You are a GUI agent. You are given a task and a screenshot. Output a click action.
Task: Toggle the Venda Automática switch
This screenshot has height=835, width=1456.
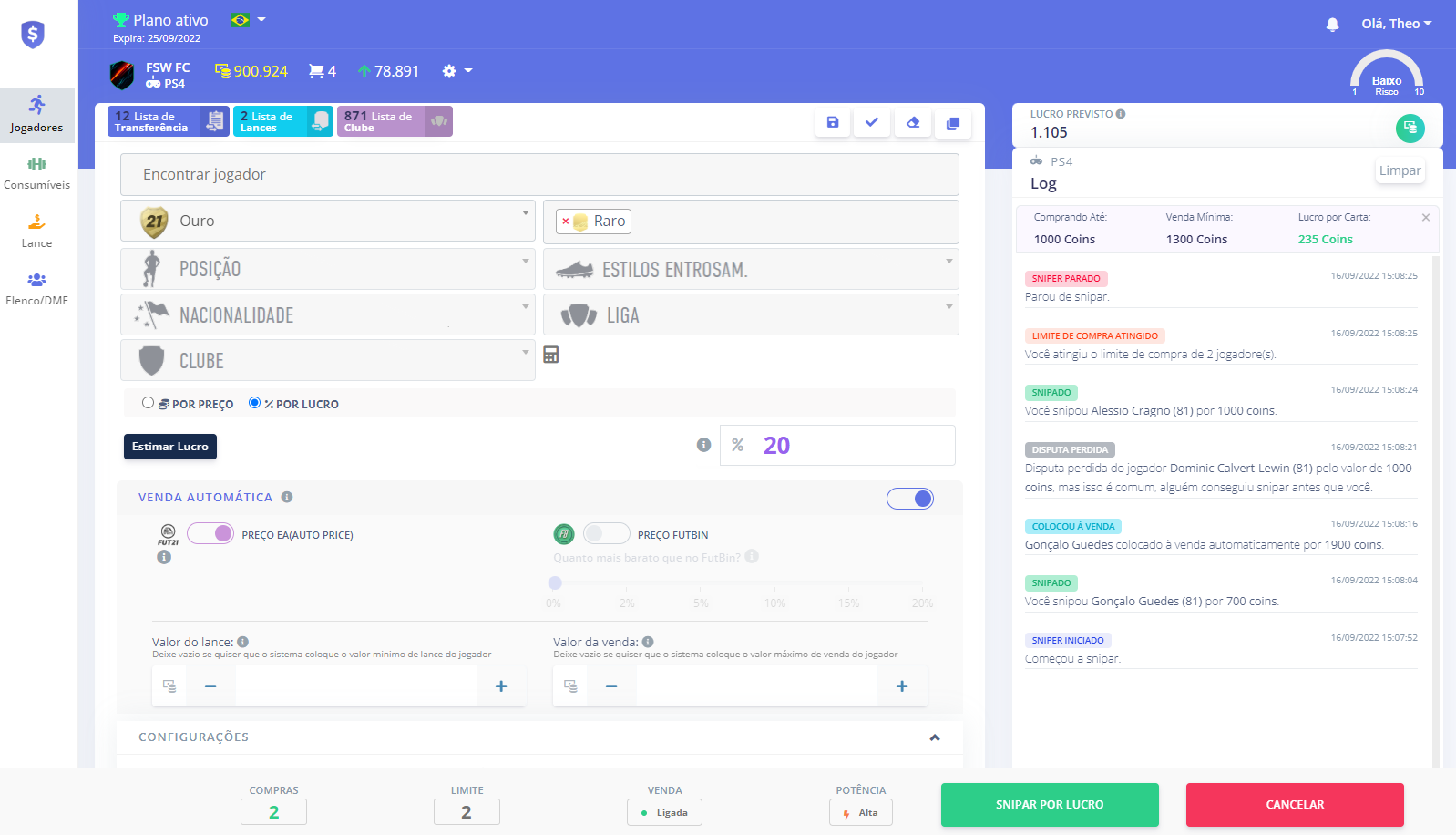(909, 499)
